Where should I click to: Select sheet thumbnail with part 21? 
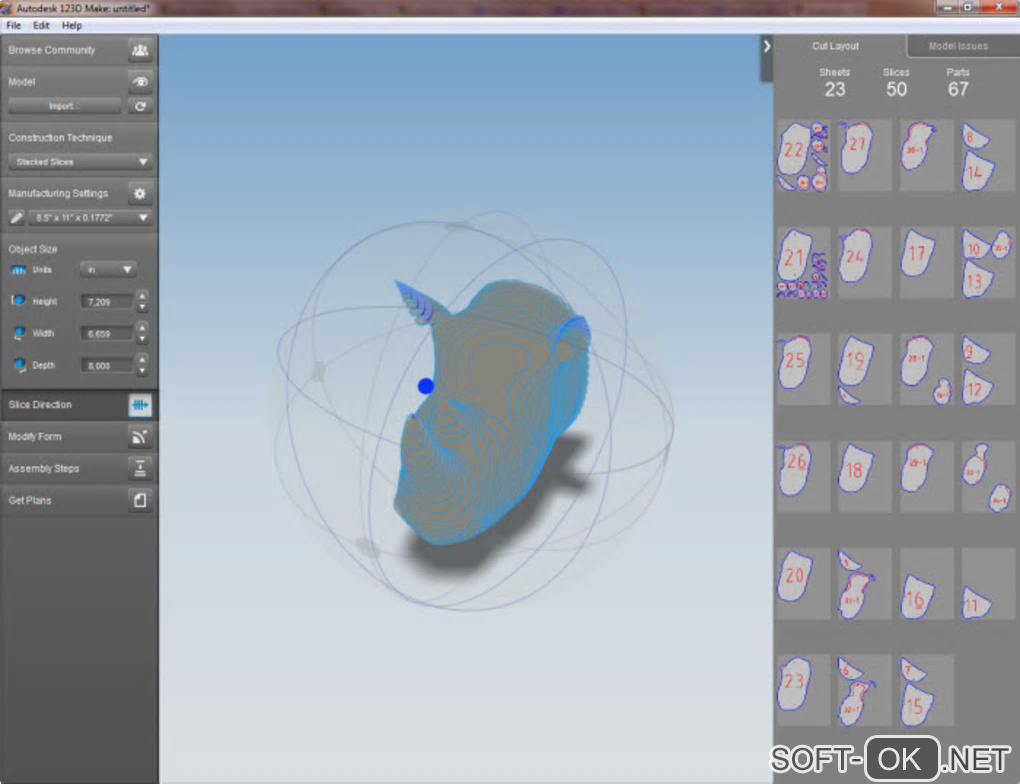[x=803, y=263]
